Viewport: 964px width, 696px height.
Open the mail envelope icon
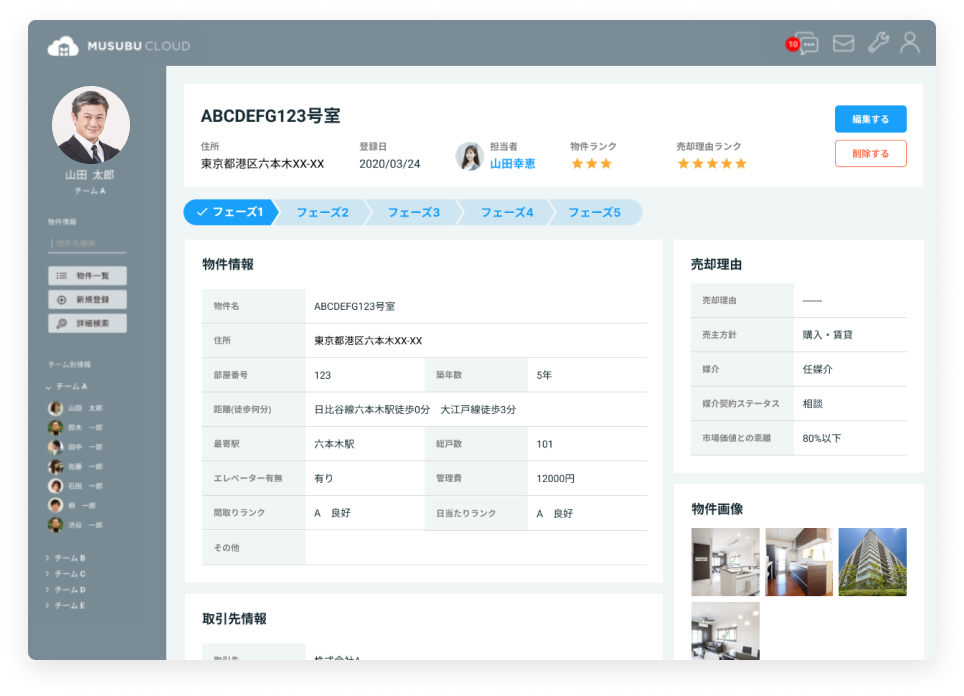pos(843,44)
